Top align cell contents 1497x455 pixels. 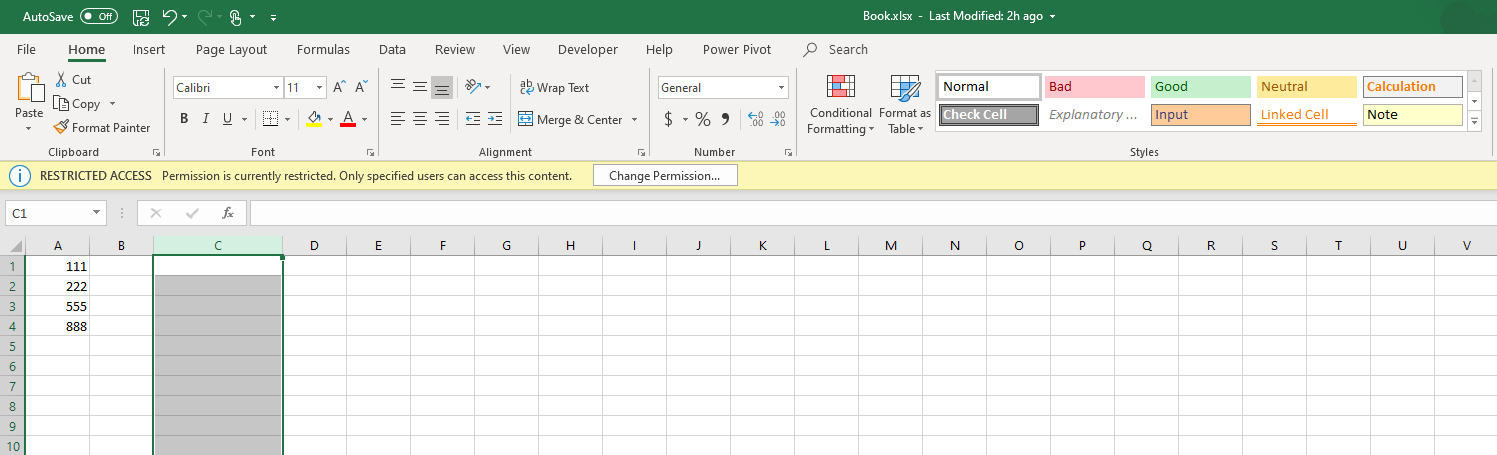pos(398,87)
